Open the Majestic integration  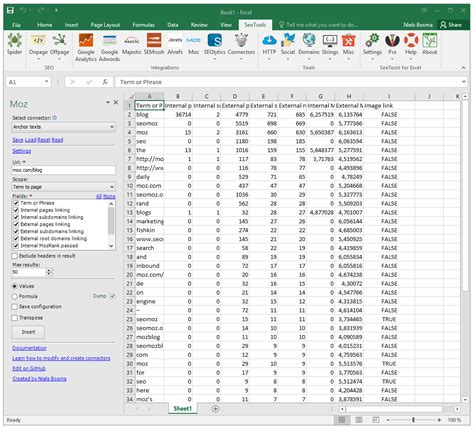point(132,44)
